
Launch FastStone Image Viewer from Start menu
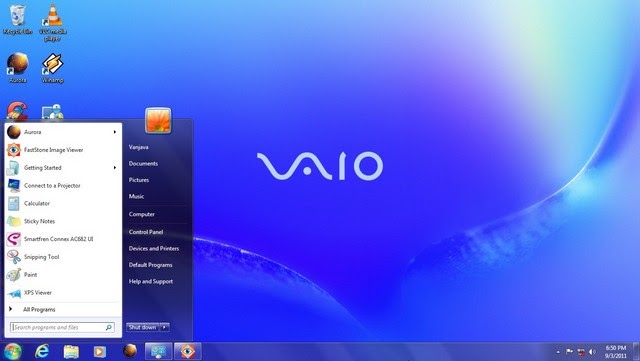pyautogui.click(x=63, y=150)
